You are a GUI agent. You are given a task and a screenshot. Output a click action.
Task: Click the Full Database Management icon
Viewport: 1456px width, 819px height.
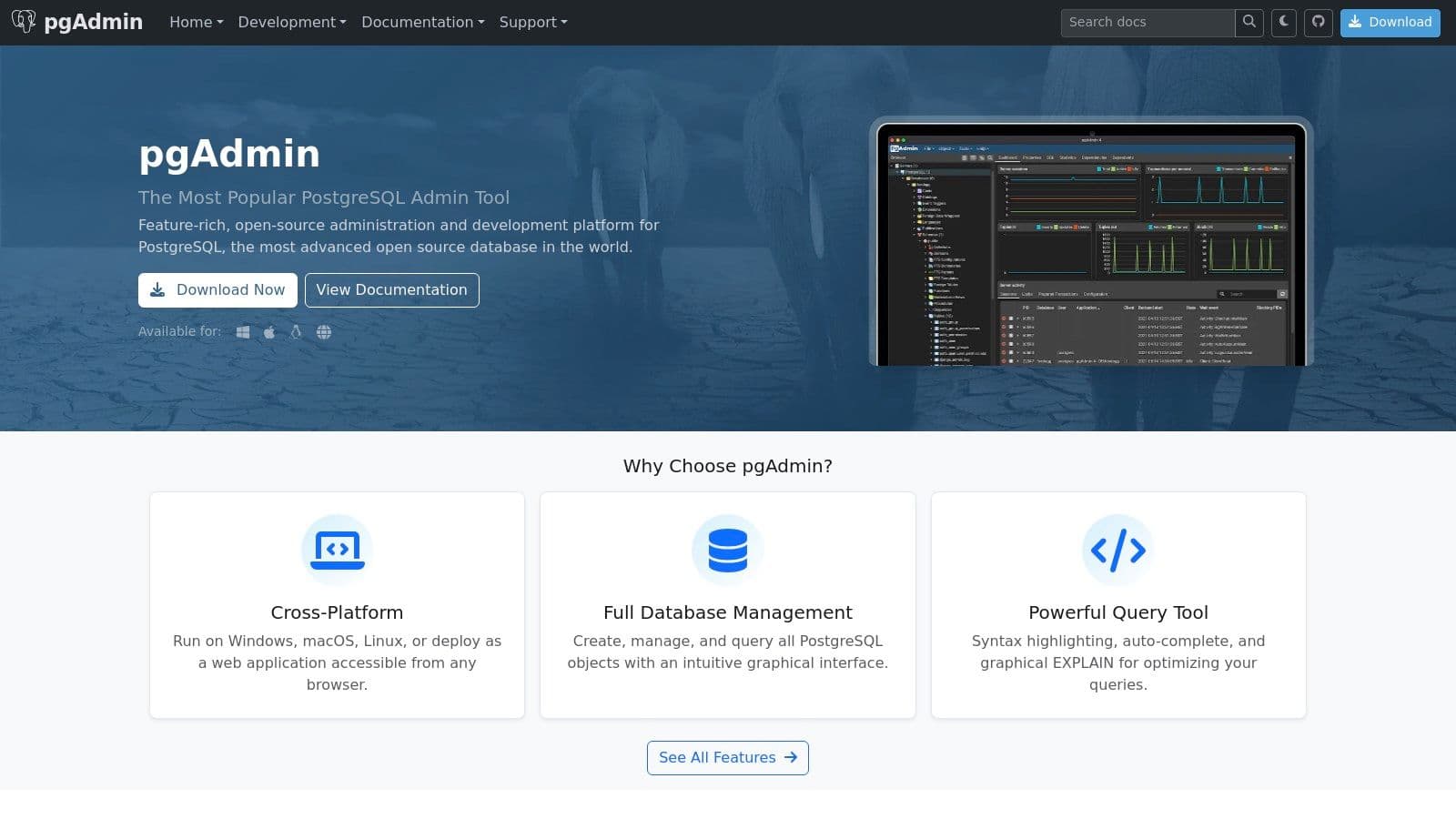point(727,550)
